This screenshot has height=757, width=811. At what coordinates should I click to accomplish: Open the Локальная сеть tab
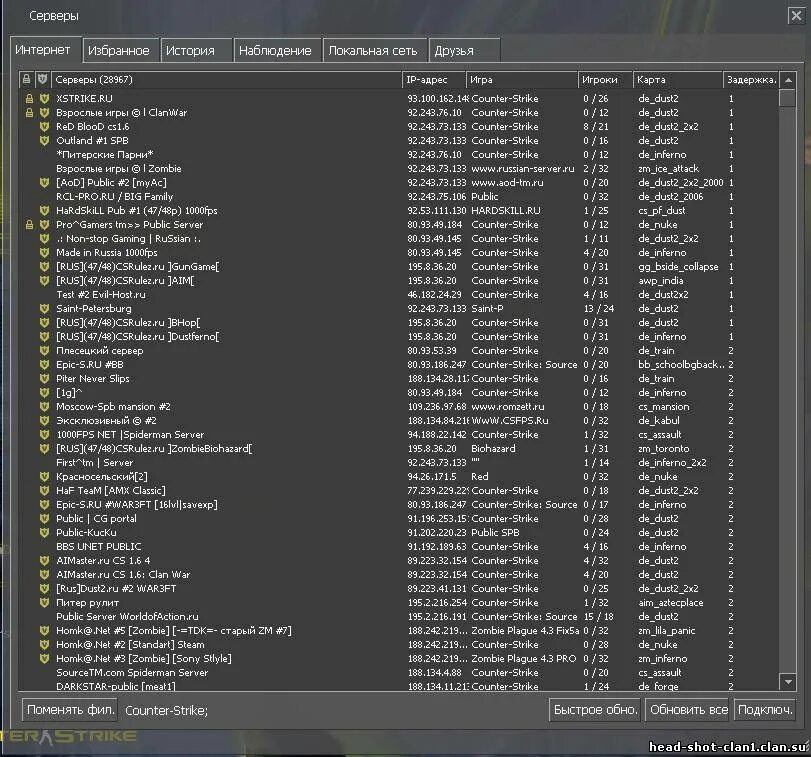pyautogui.click(x=375, y=51)
